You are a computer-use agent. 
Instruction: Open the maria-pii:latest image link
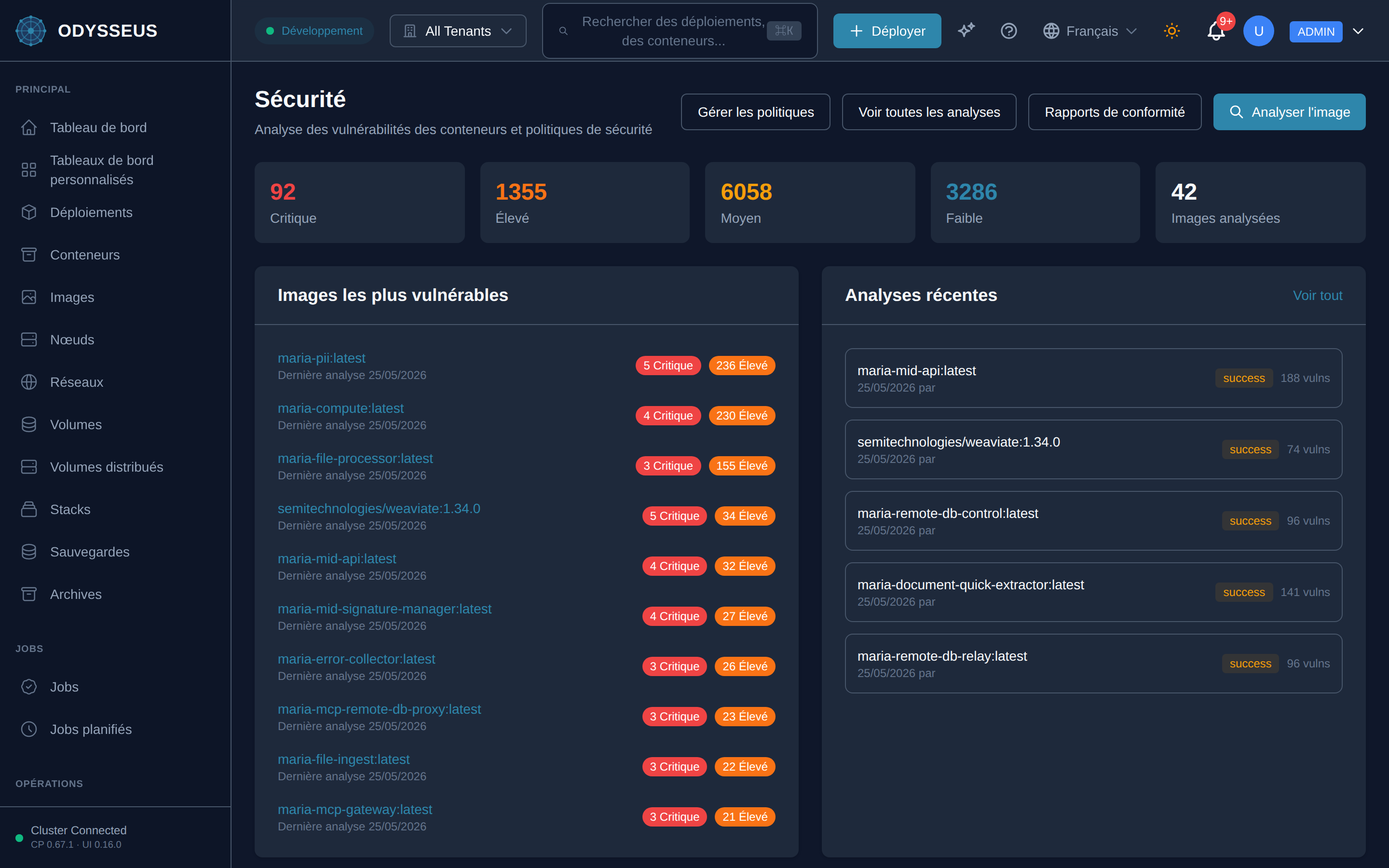click(x=321, y=358)
